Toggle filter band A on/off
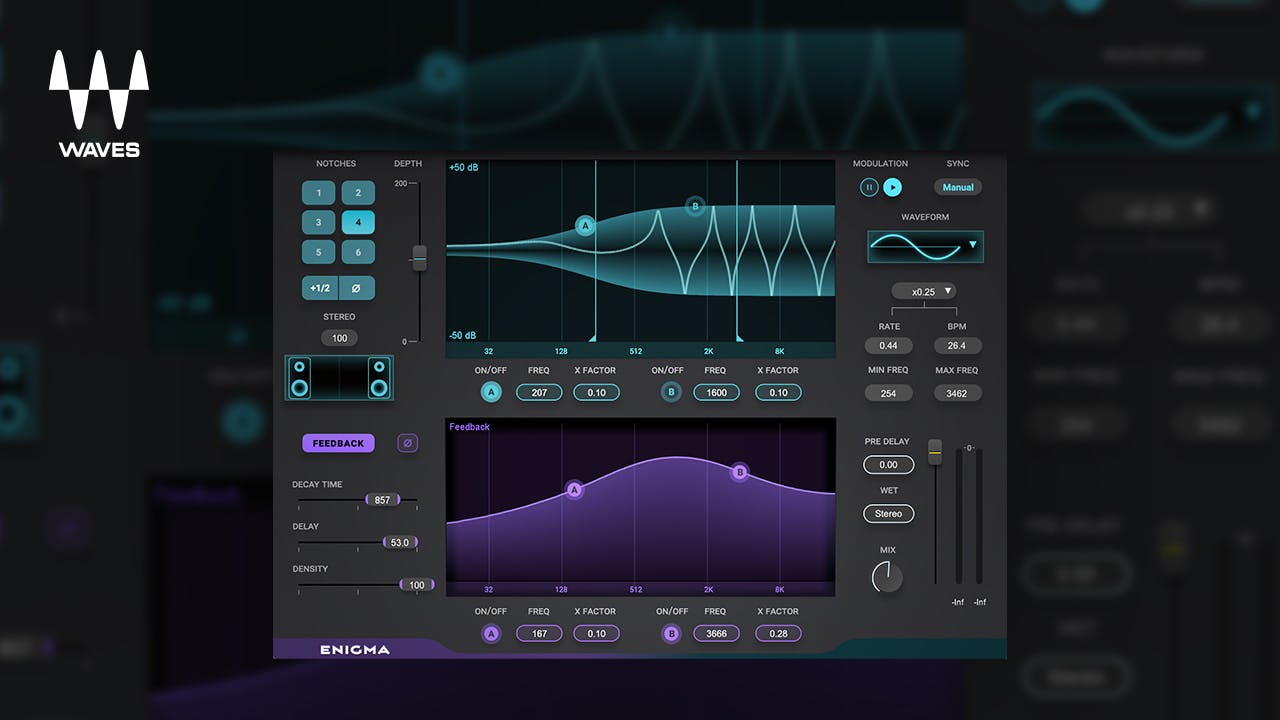 [x=491, y=392]
